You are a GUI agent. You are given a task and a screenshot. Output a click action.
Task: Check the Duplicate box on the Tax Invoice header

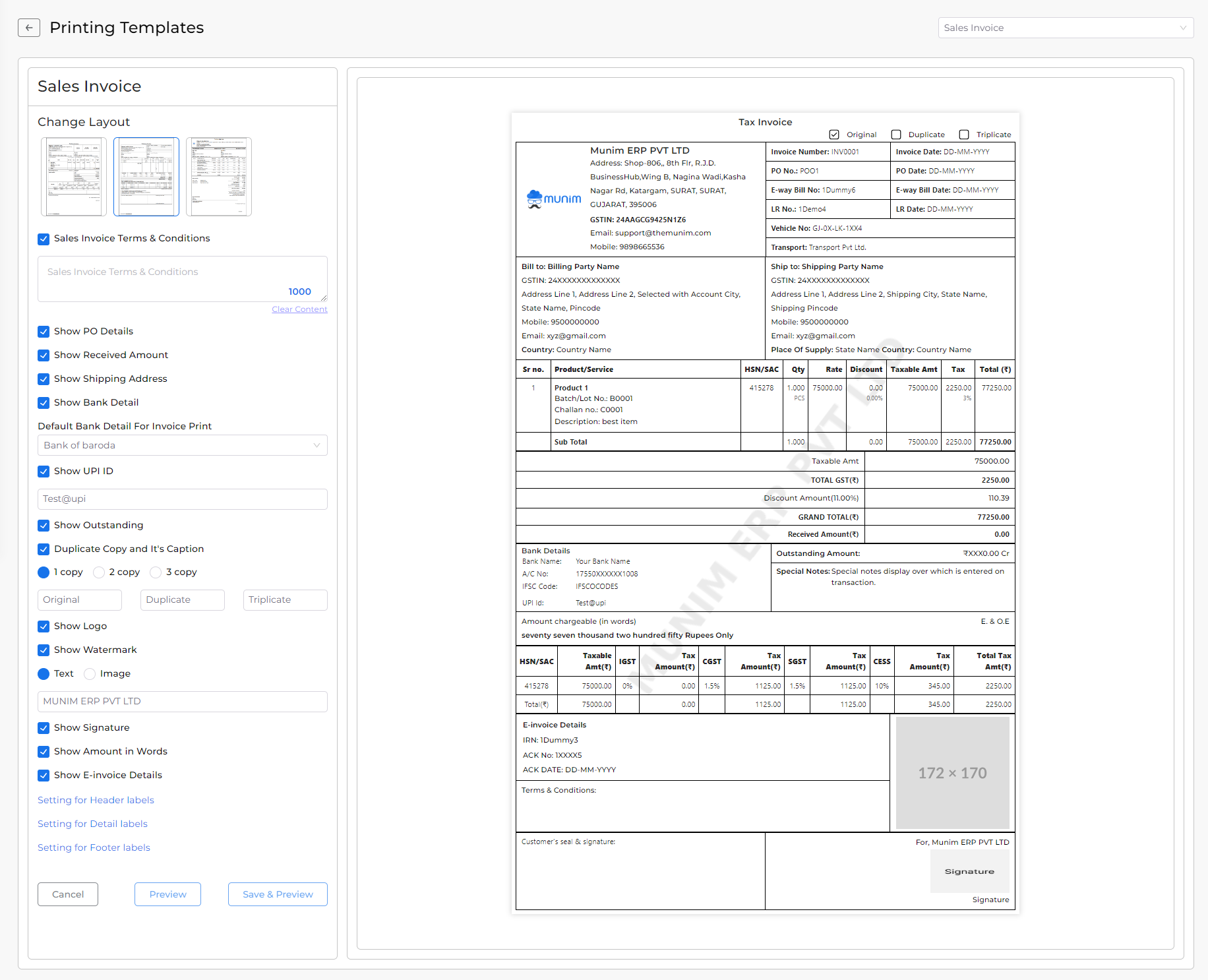pyautogui.click(x=896, y=134)
